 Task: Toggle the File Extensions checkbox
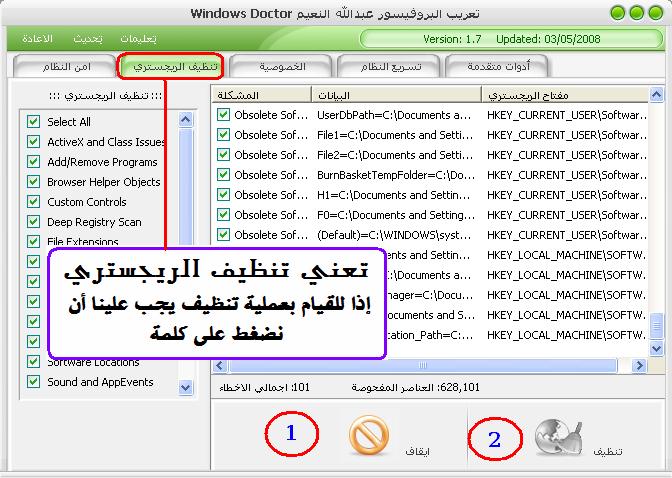(33, 242)
